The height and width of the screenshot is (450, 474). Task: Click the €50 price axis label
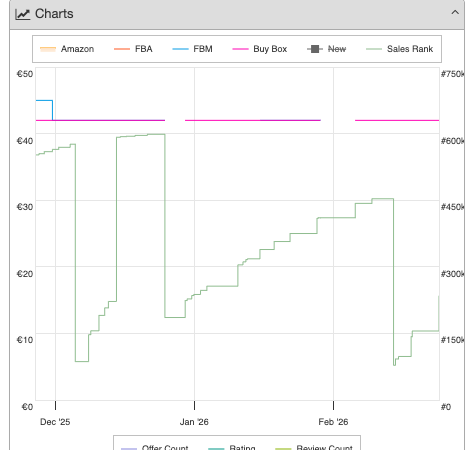pyautogui.click(x=25, y=74)
